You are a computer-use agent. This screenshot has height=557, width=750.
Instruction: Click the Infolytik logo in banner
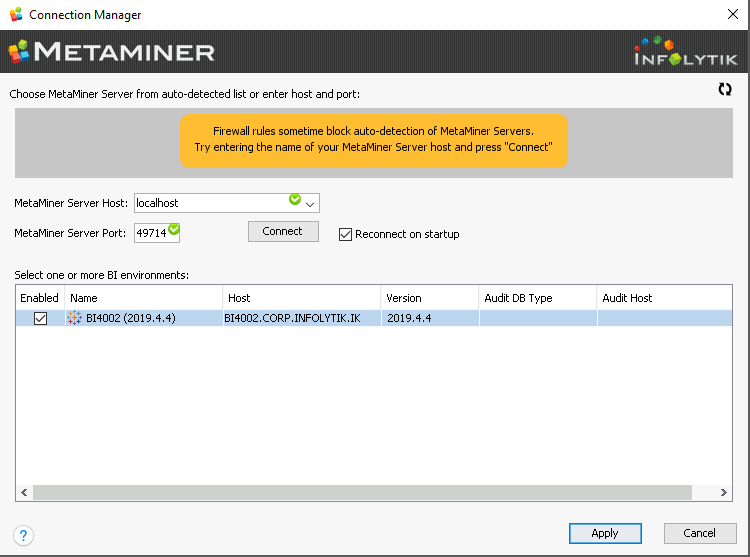[x=685, y=51]
